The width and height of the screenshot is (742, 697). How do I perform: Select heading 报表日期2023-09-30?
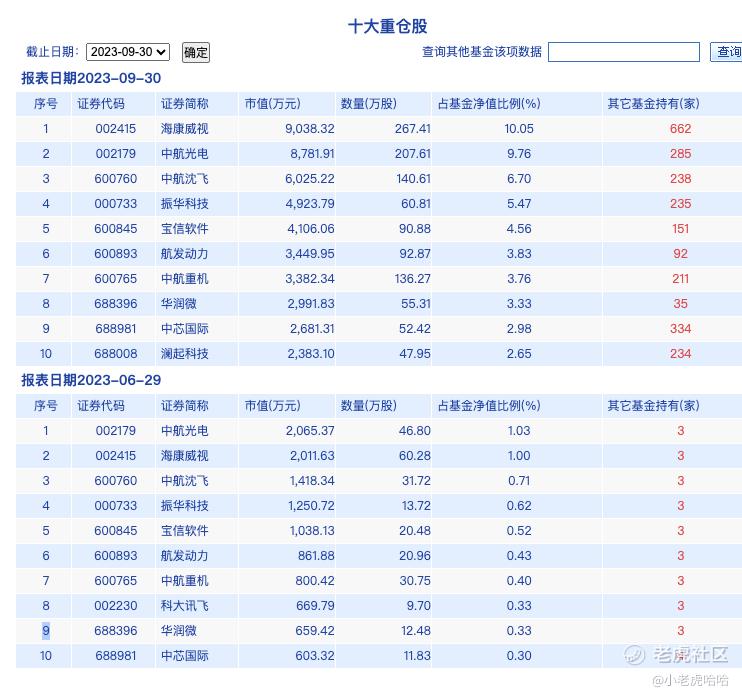[x=91, y=78]
